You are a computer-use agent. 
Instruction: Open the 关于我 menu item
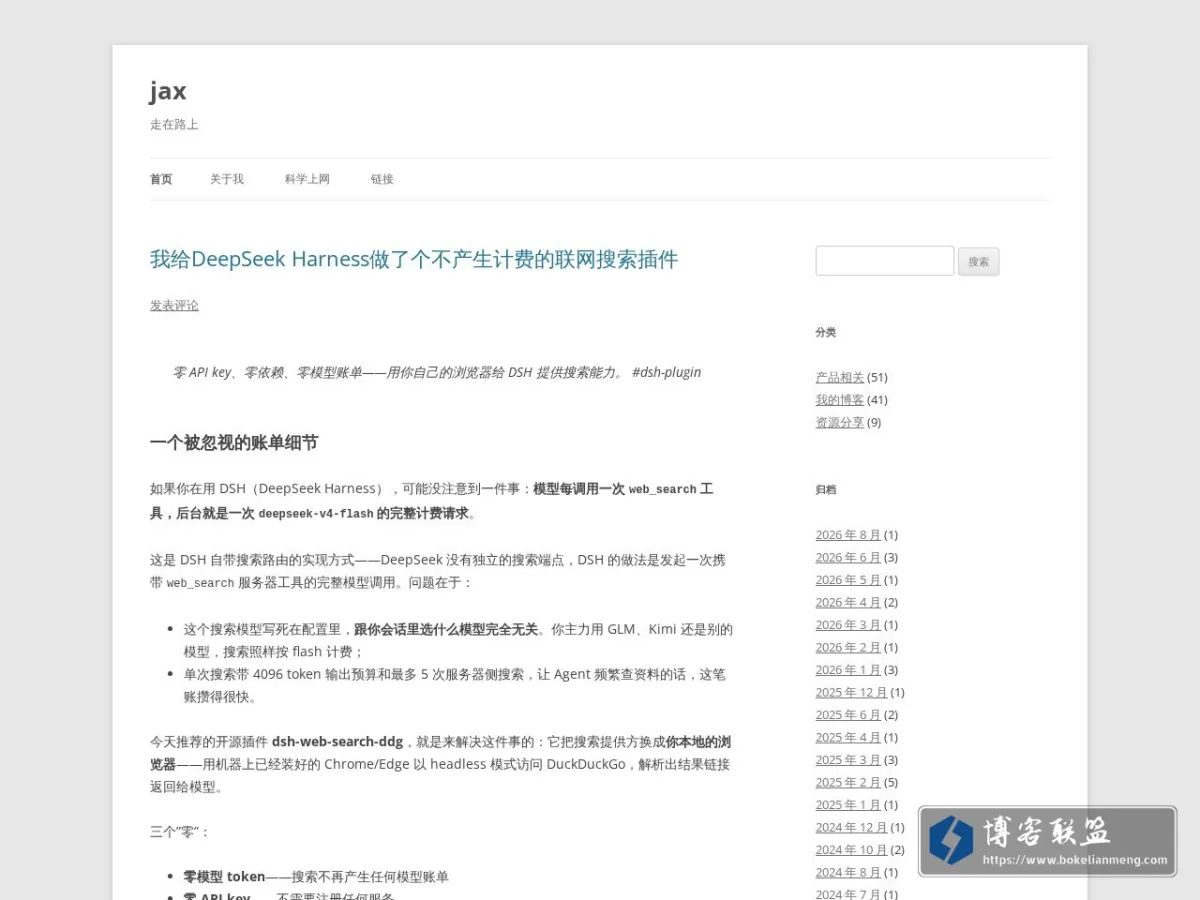point(227,179)
